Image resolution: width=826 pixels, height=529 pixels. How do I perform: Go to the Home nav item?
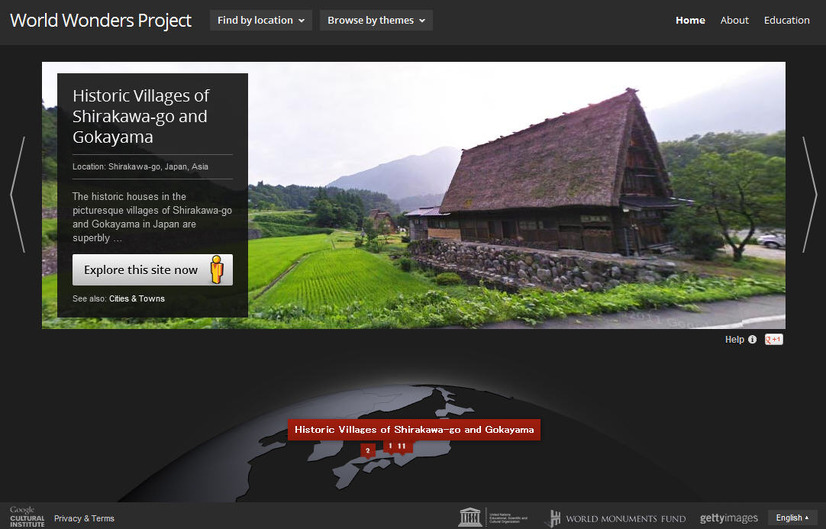[x=690, y=21]
